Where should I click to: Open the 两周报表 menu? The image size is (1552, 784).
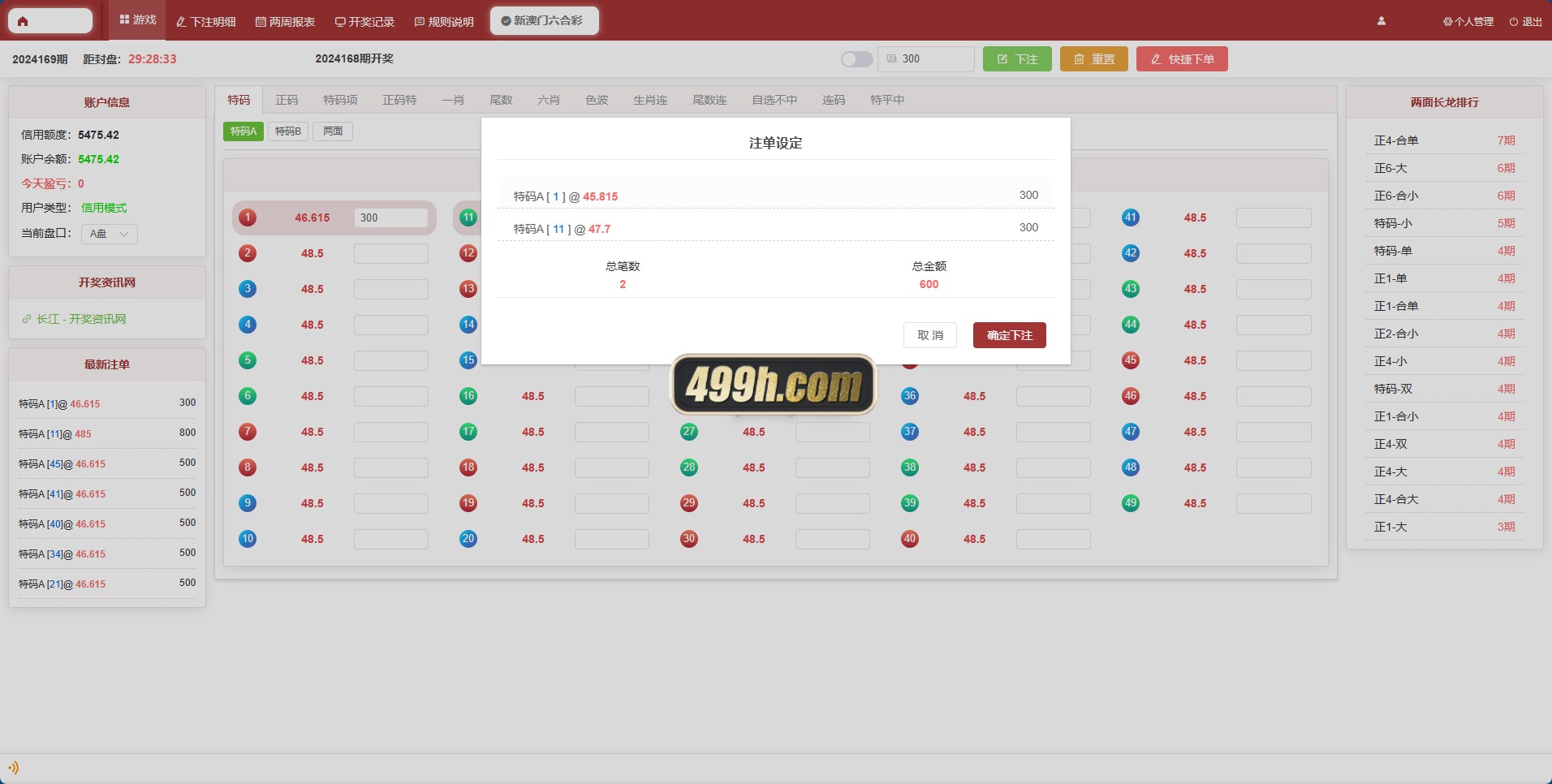point(285,21)
